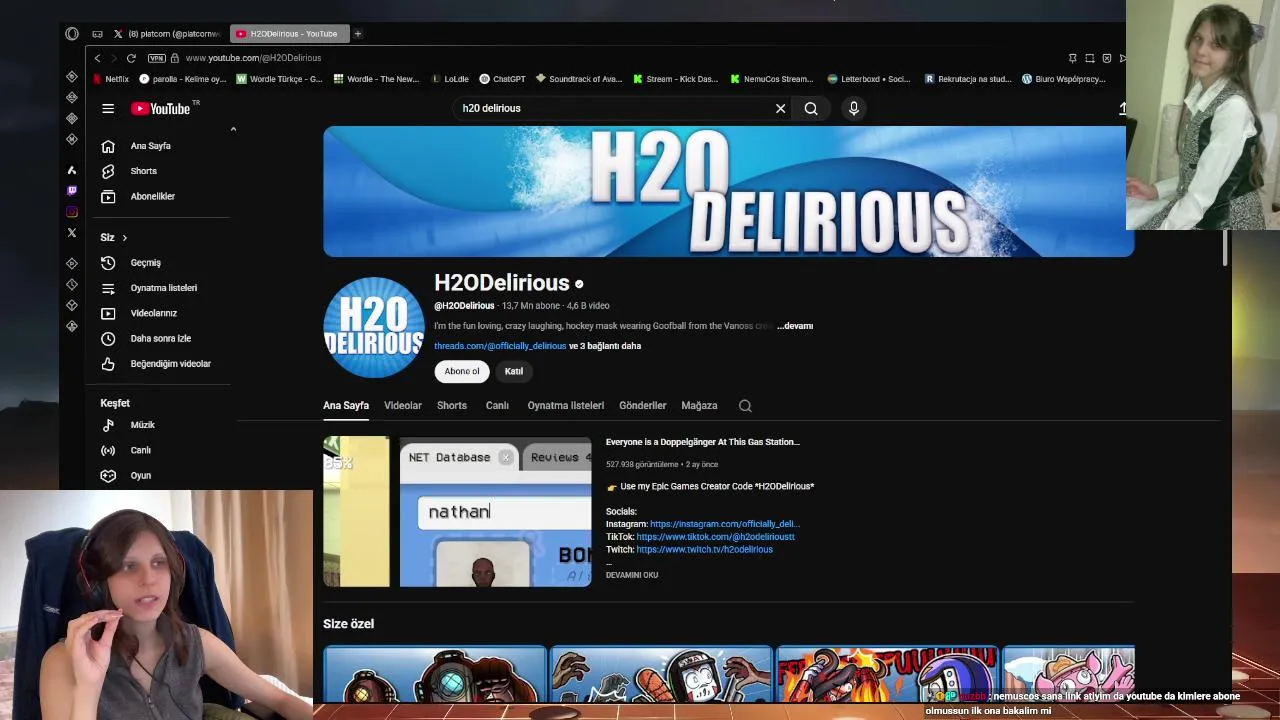Screen dimensions: 1280x720
Task: Switch to the channel Shorts tab
Action: [x=452, y=406]
